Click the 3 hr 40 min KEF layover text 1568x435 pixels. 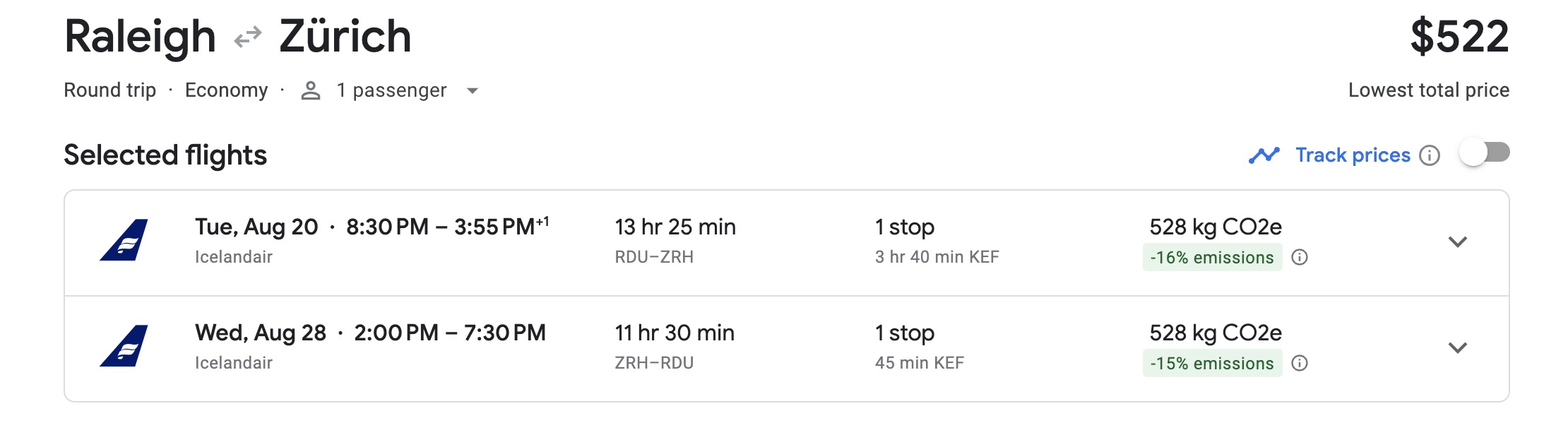point(934,257)
